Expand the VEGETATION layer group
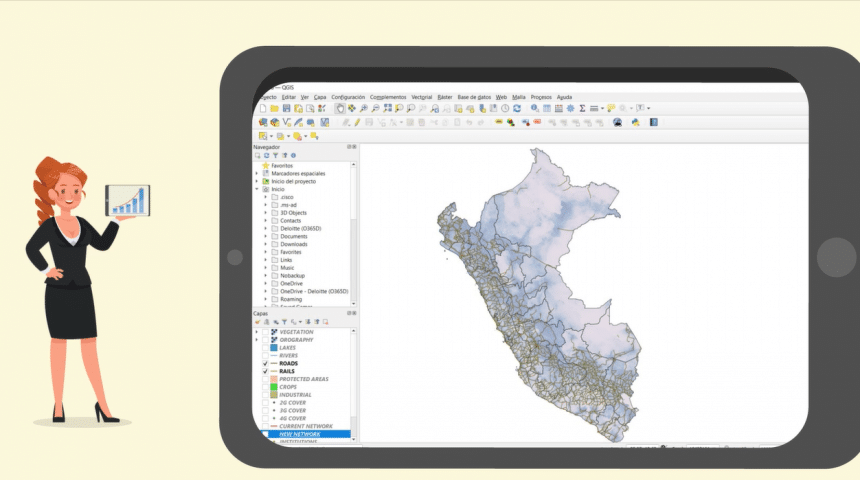This screenshot has height=480, width=860. click(257, 332)
